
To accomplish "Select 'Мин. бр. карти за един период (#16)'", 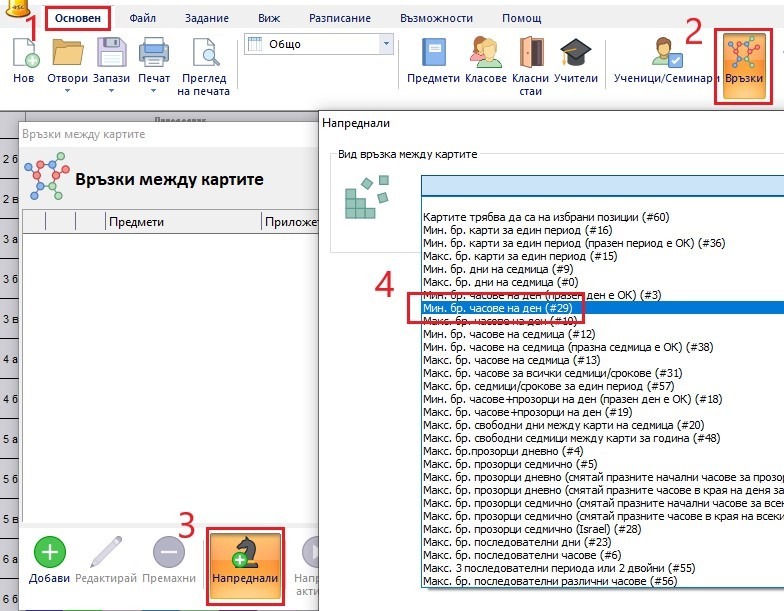I will [x=518, y=230].
